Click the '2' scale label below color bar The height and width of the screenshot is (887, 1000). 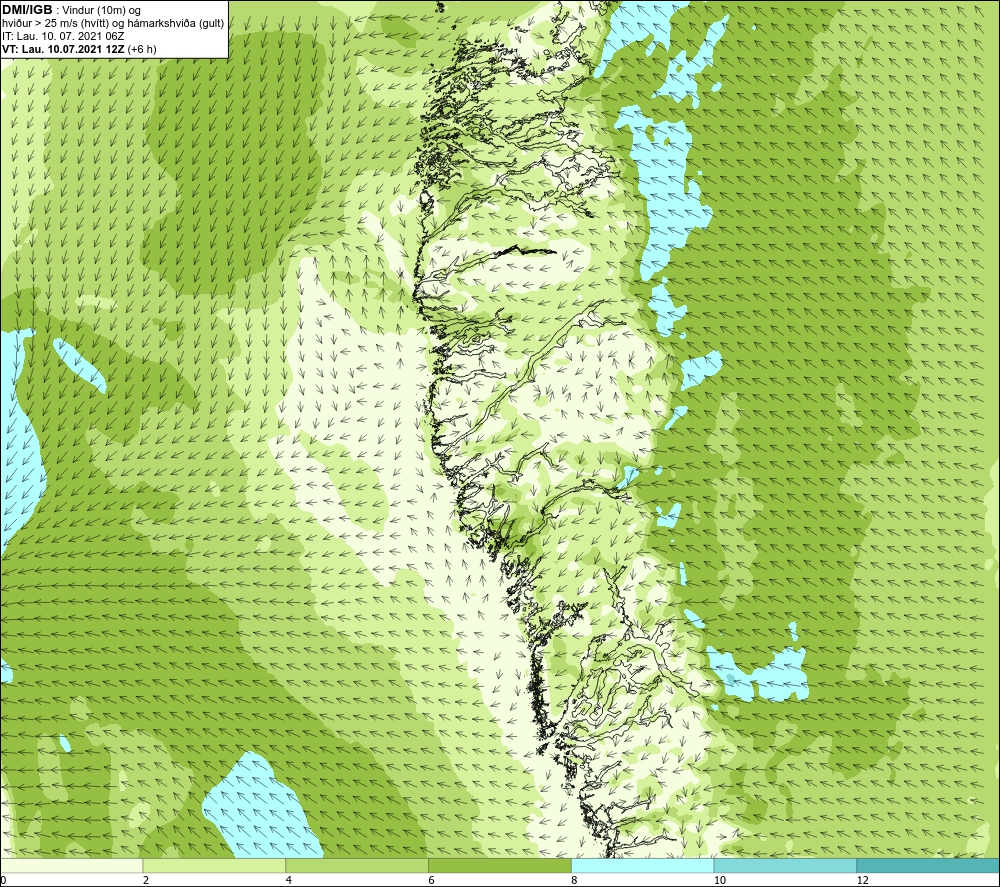pos(146,881)
